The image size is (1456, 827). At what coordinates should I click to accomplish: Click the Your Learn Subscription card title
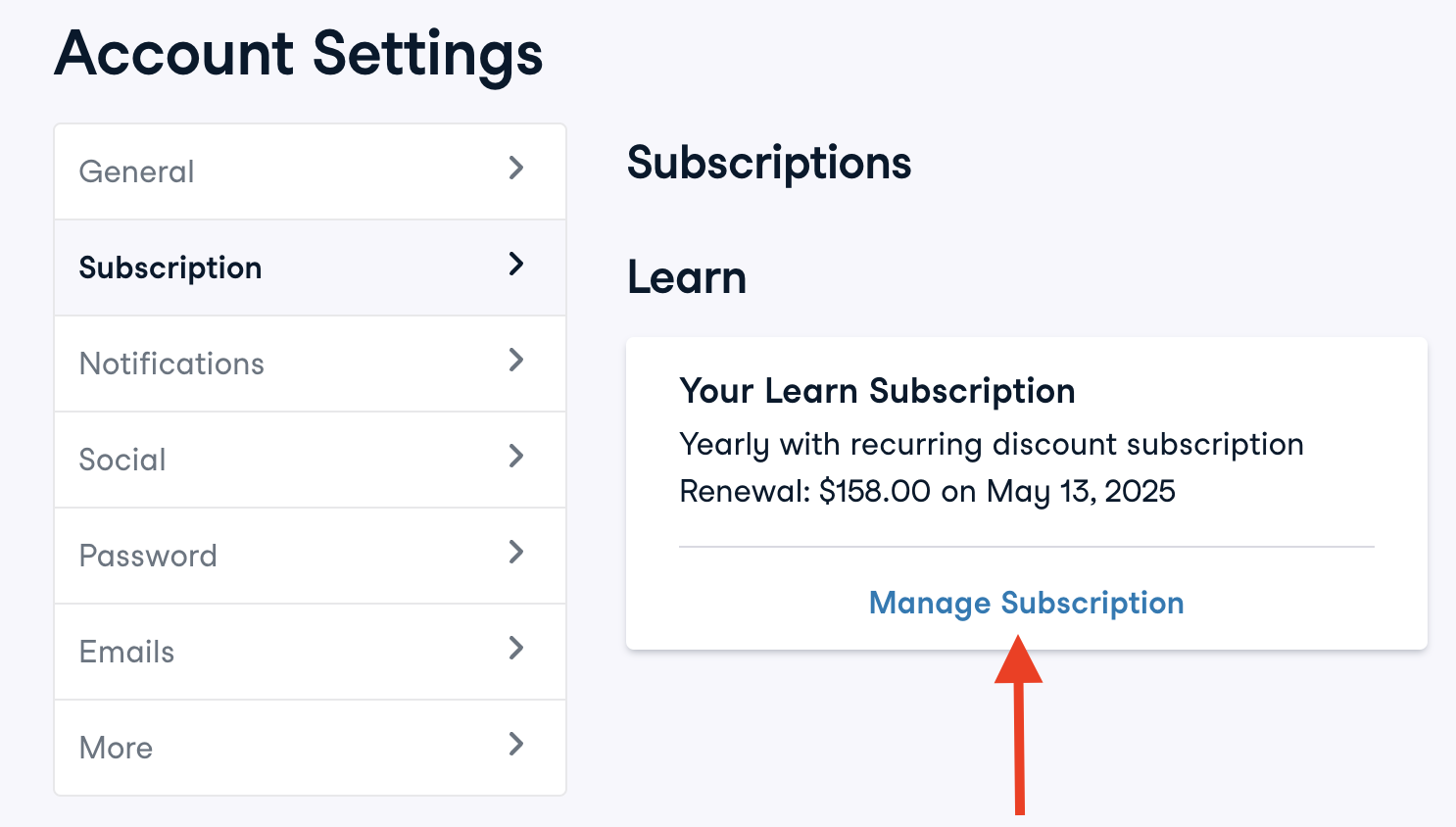(877, 391)
